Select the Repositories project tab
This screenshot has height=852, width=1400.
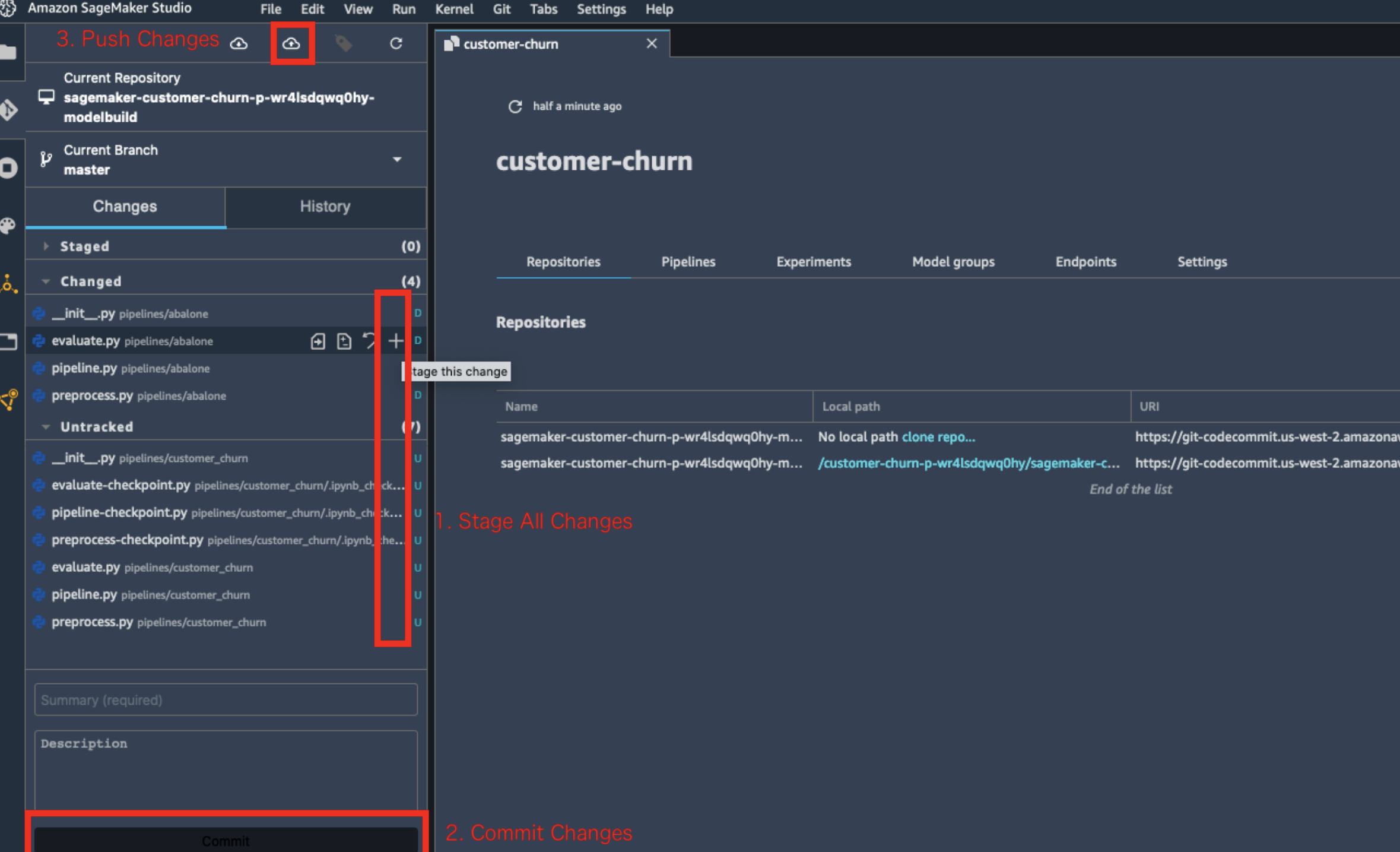[563, 262]
